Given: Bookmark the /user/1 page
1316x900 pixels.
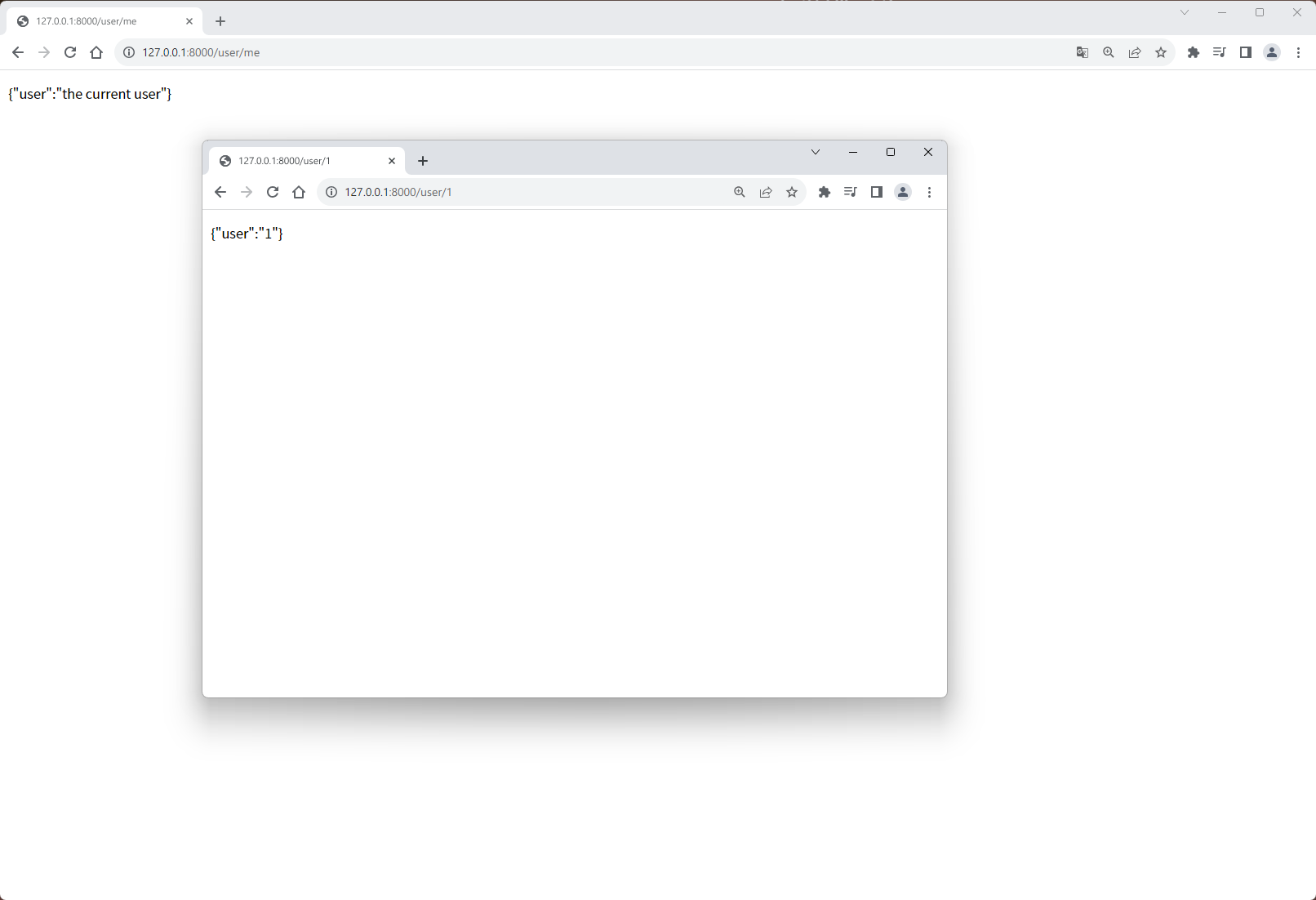Looking at the screenshot, I should tap(792, 192).
